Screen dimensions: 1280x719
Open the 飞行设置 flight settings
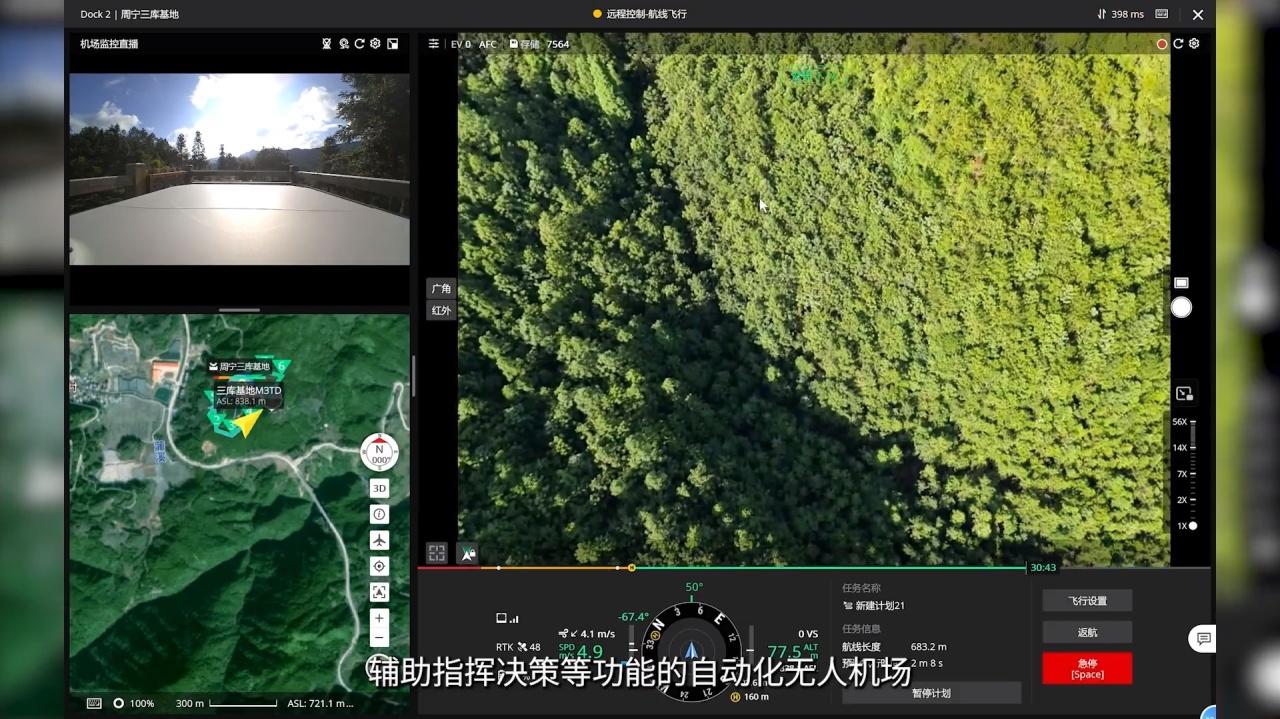pyautogui.click(x=1087, y=601)
